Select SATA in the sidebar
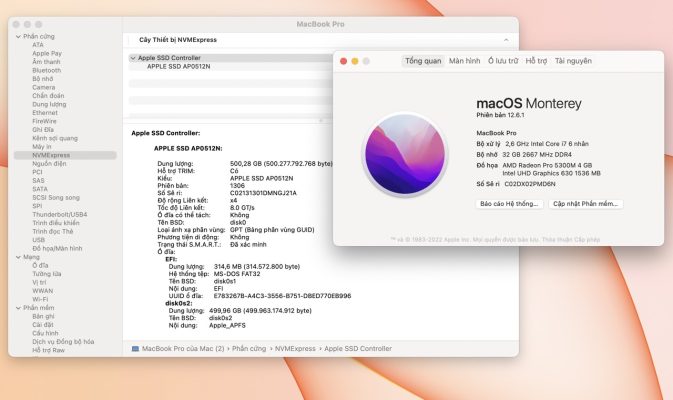This screenshot has width=673, height=400. 40,189
